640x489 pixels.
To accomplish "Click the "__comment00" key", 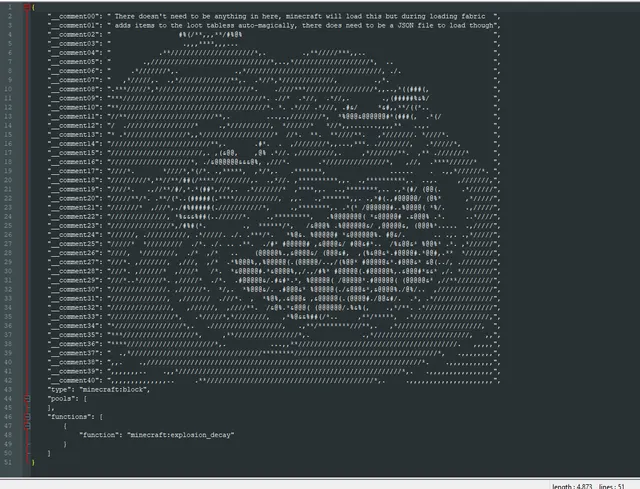I will click(73, 16).
